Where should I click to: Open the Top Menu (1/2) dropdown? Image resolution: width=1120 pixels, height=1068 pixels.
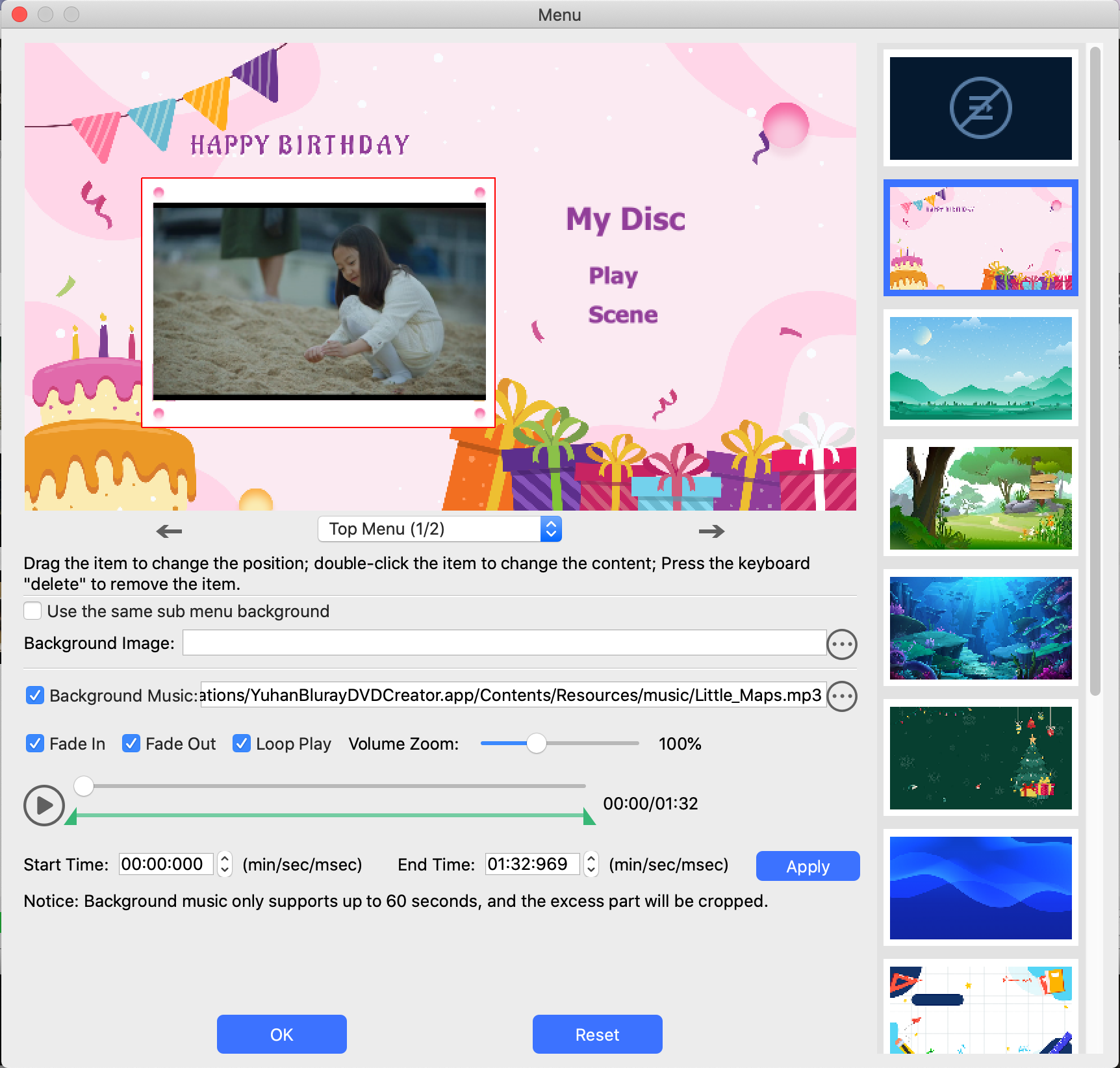coord(439,529)
